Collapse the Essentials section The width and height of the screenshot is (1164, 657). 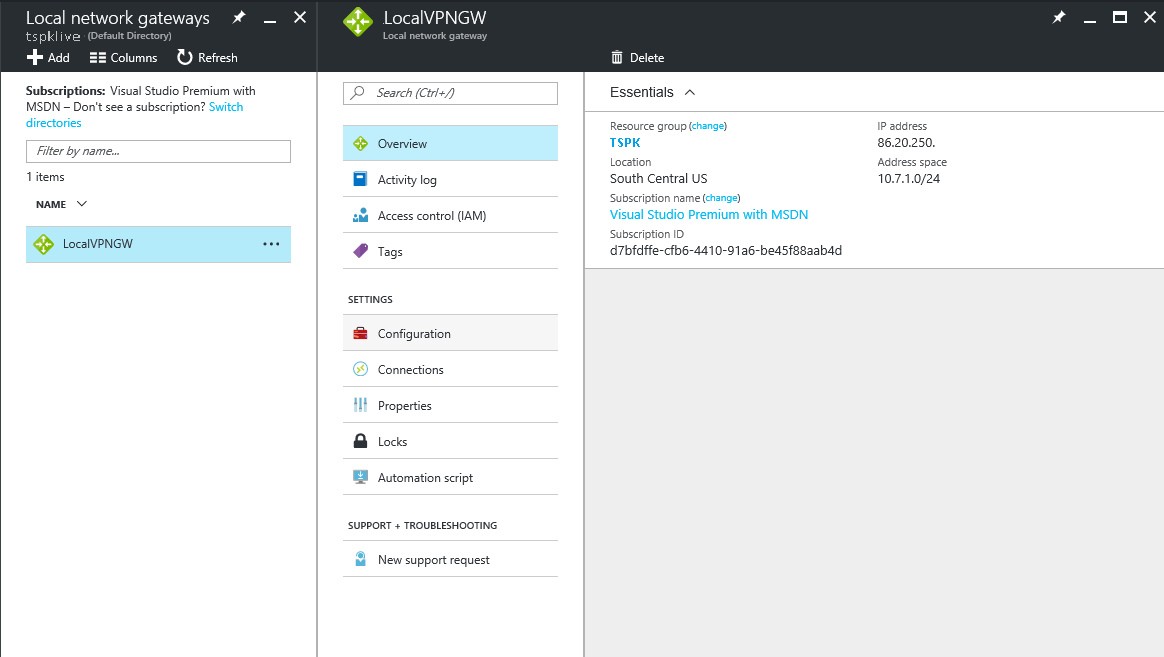pos(690,92)
